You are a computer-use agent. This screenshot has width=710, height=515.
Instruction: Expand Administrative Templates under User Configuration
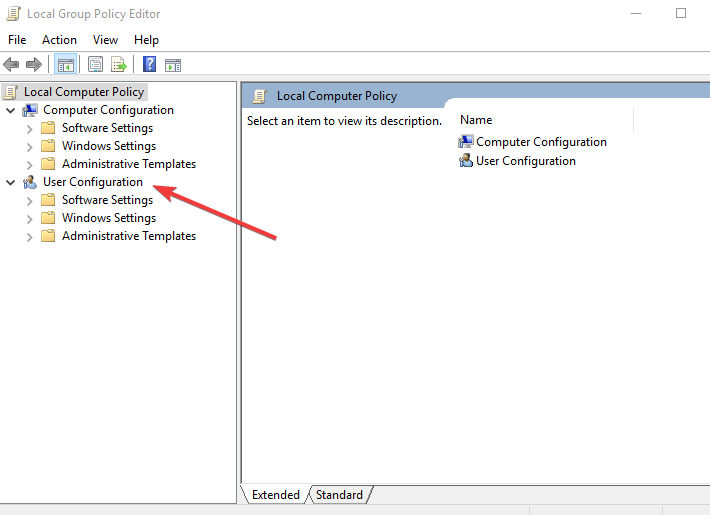click(29, 237)
